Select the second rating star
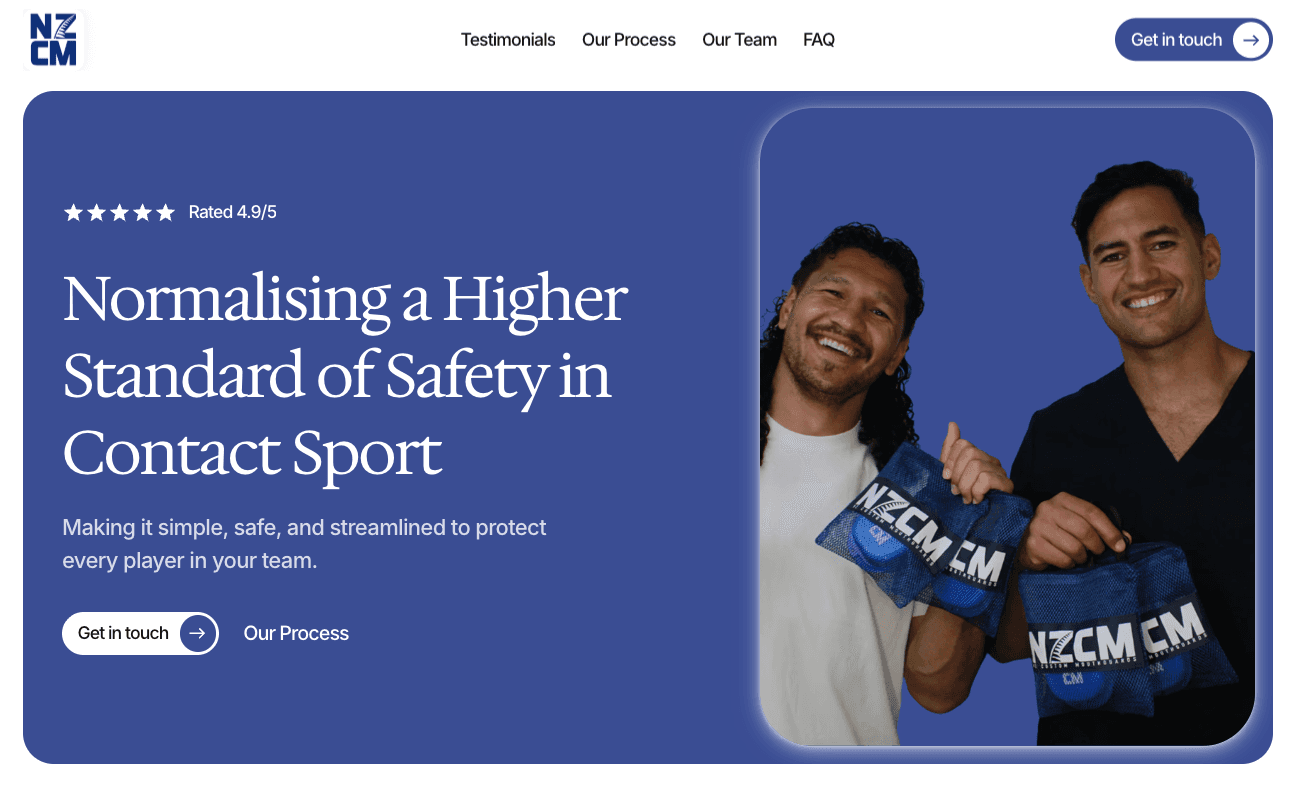The height and width of the screenshot is (788, 1291). tap(96, 212)
